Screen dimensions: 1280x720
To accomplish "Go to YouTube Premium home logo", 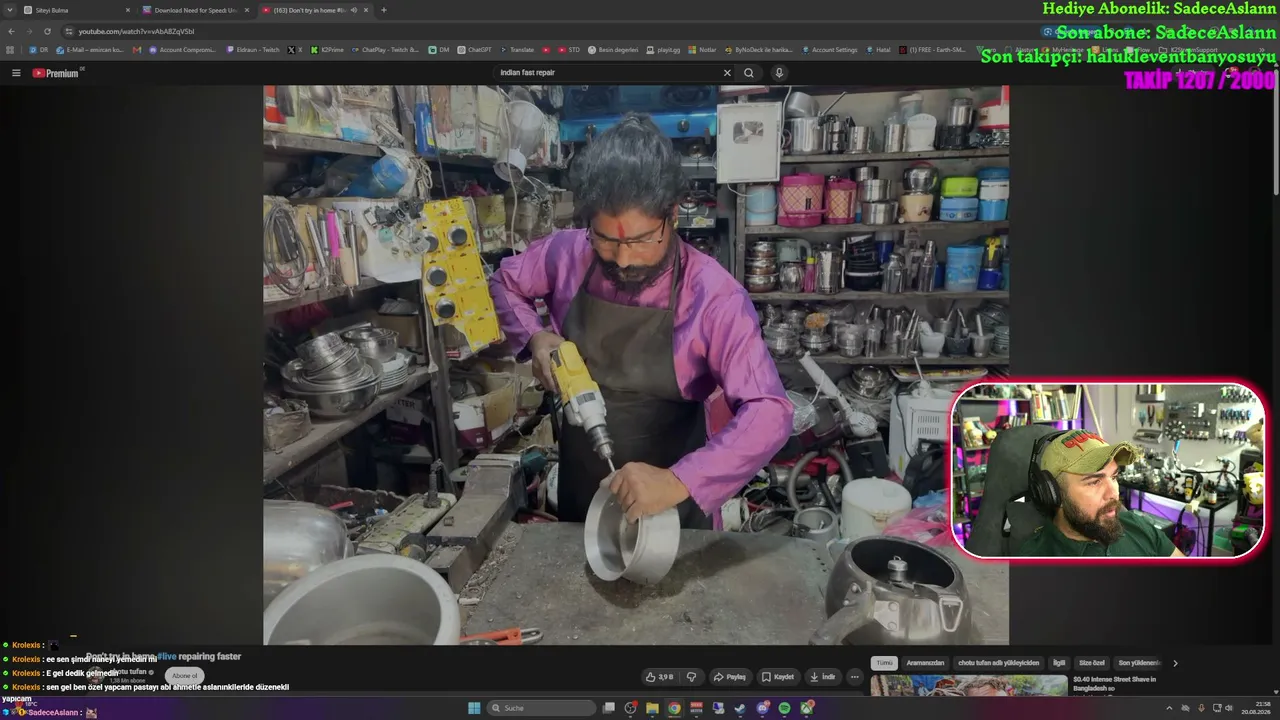I will point(56,73).
